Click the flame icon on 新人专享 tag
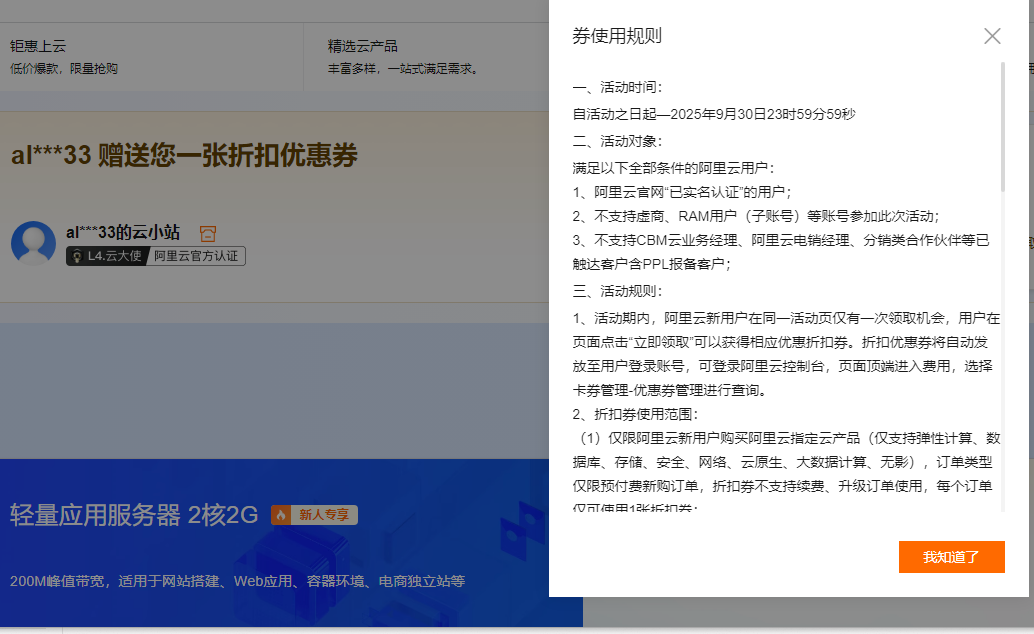This screenshot has width=1034, height=634. click(x=282, y=515)
